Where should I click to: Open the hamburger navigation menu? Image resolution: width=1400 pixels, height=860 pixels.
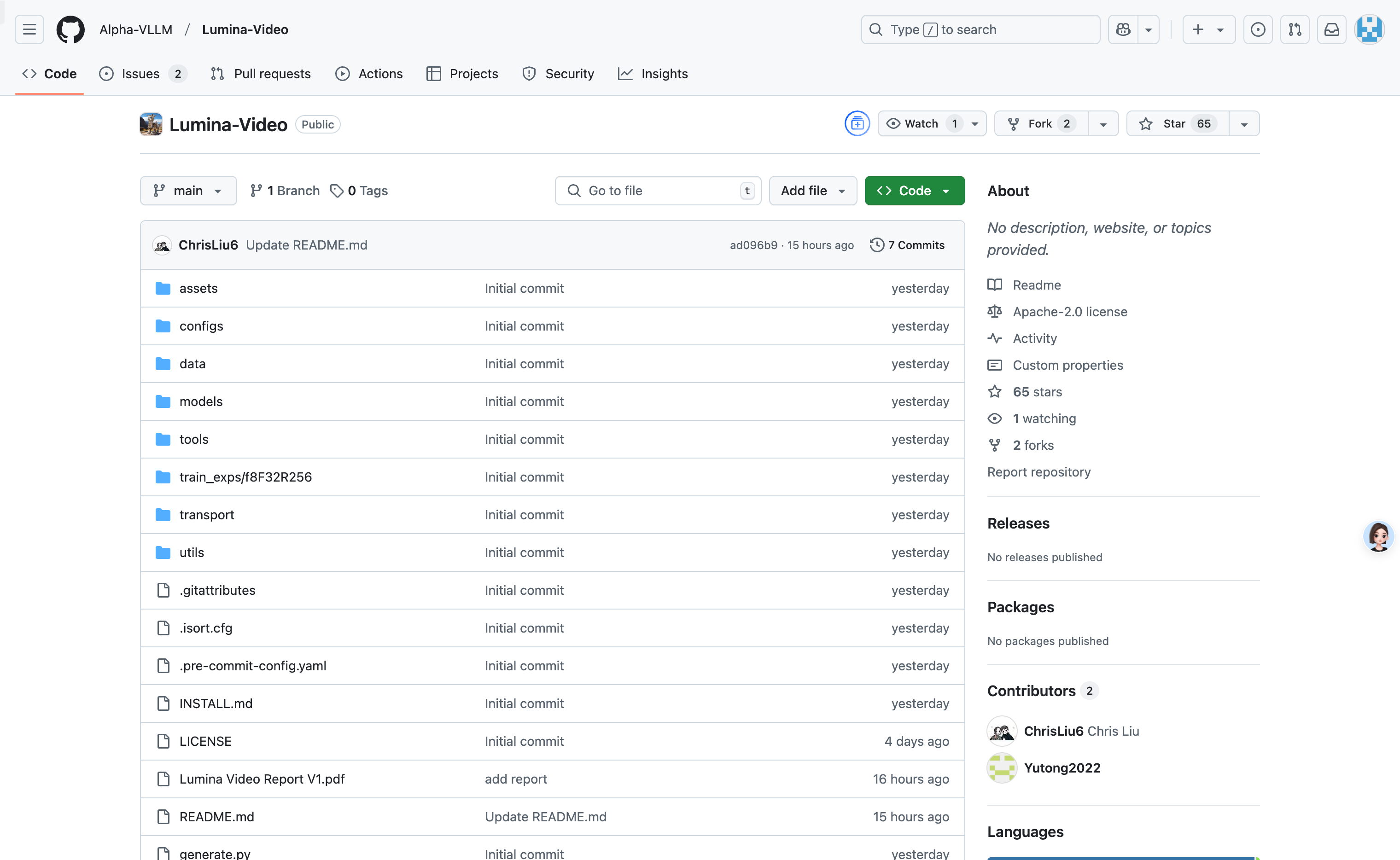[29, 29]
